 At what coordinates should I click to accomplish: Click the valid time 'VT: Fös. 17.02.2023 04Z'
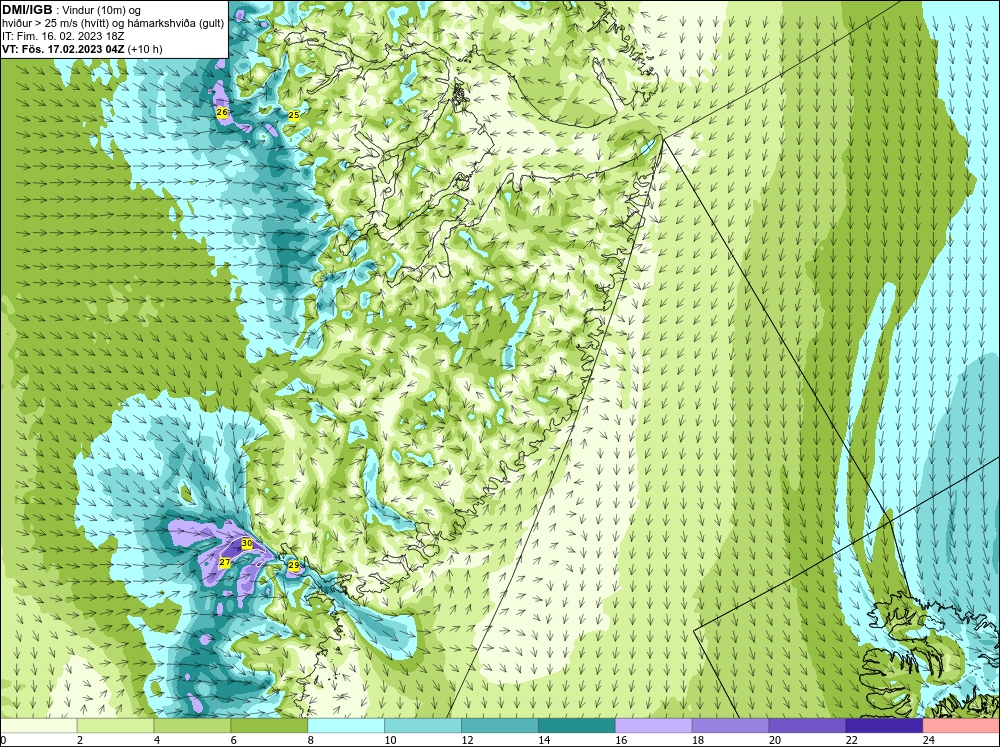pyautogui.click(x=63, y=49)
